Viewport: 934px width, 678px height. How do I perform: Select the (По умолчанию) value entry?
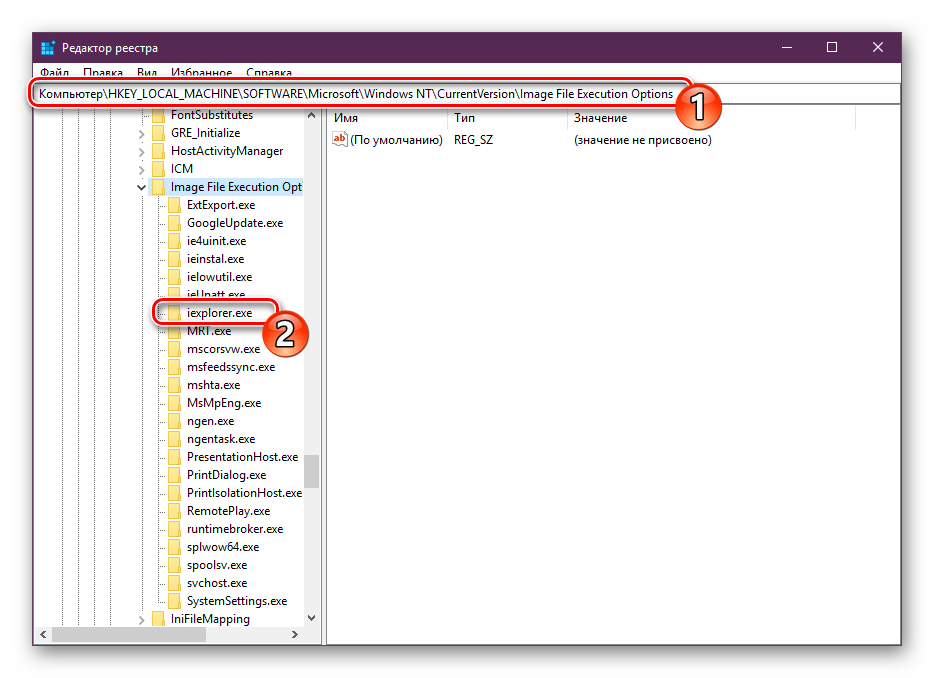pyautogui.click(x=396, y=140)
